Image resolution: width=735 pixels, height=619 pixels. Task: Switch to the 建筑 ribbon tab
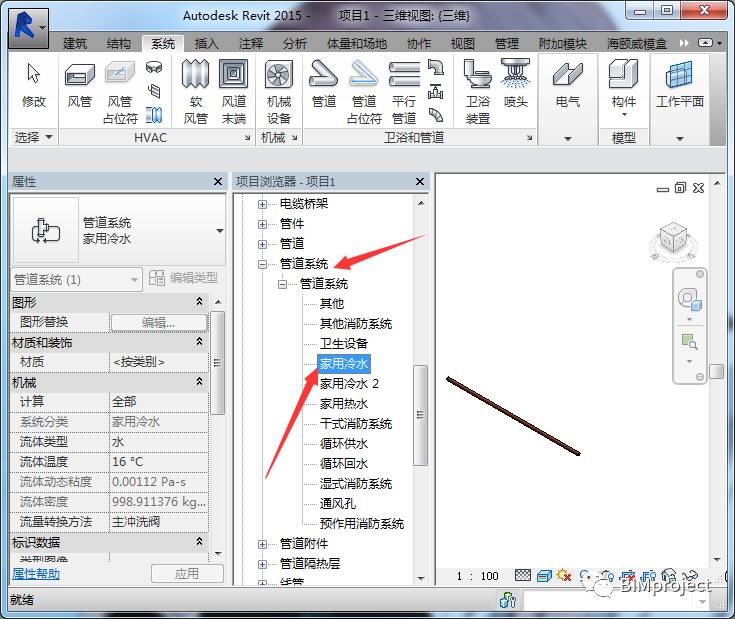tap(75, 44)
